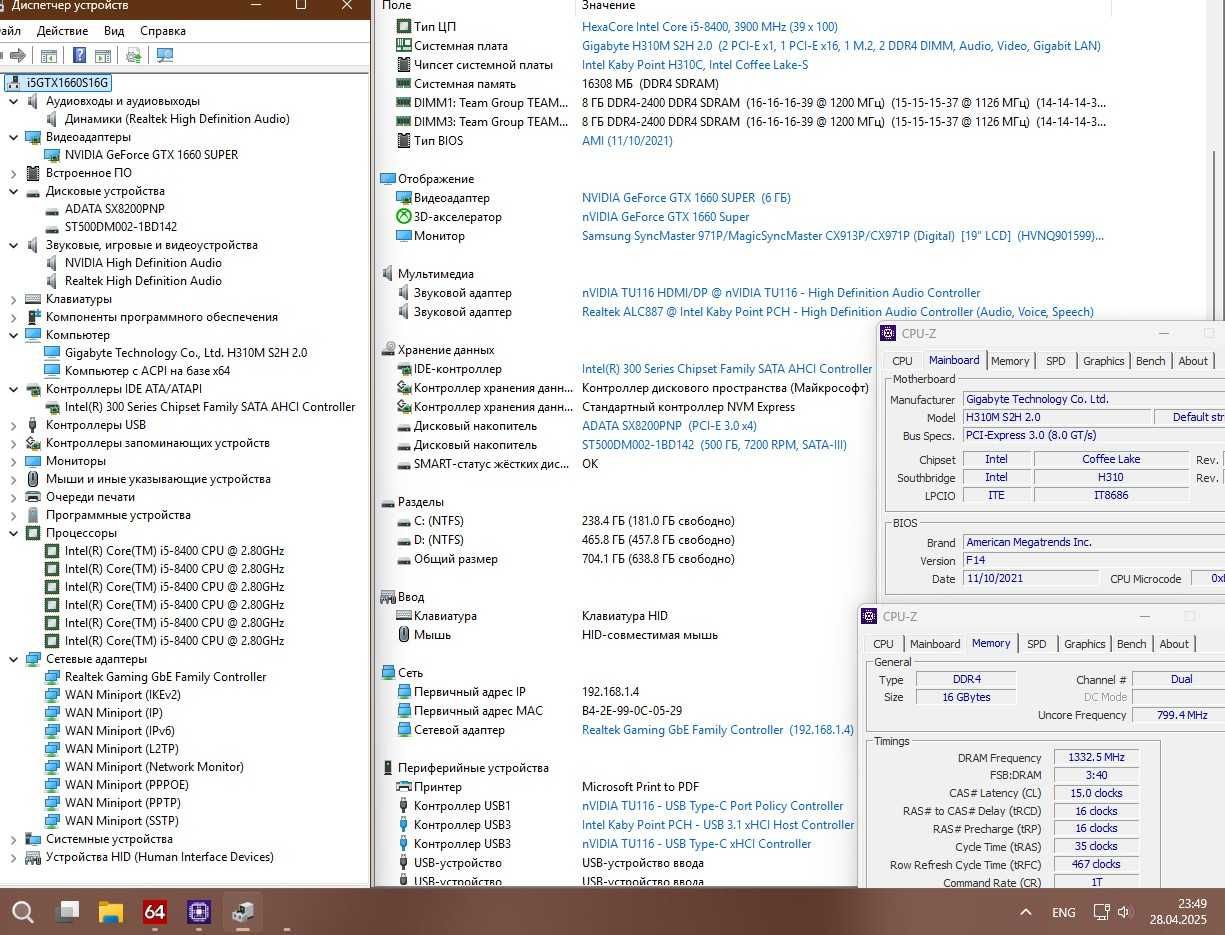Select the Очереди печати node
The image size is (1225, 935).
(90, 497)
